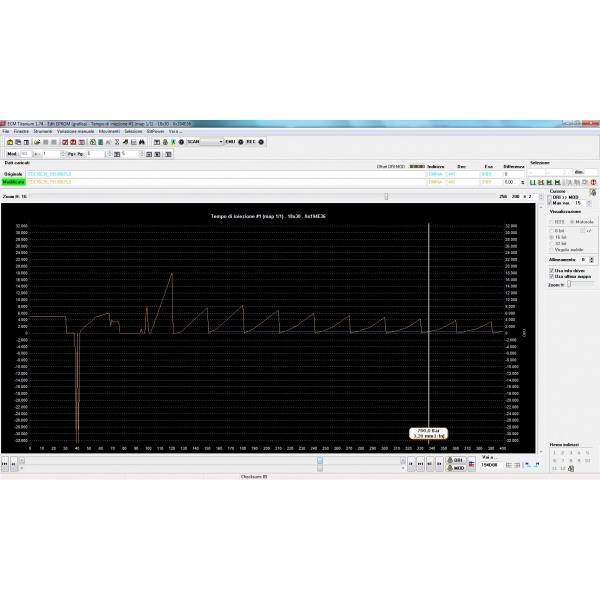Click the clipboard icon in Memo indirizzi

click(x=571, y=468)
